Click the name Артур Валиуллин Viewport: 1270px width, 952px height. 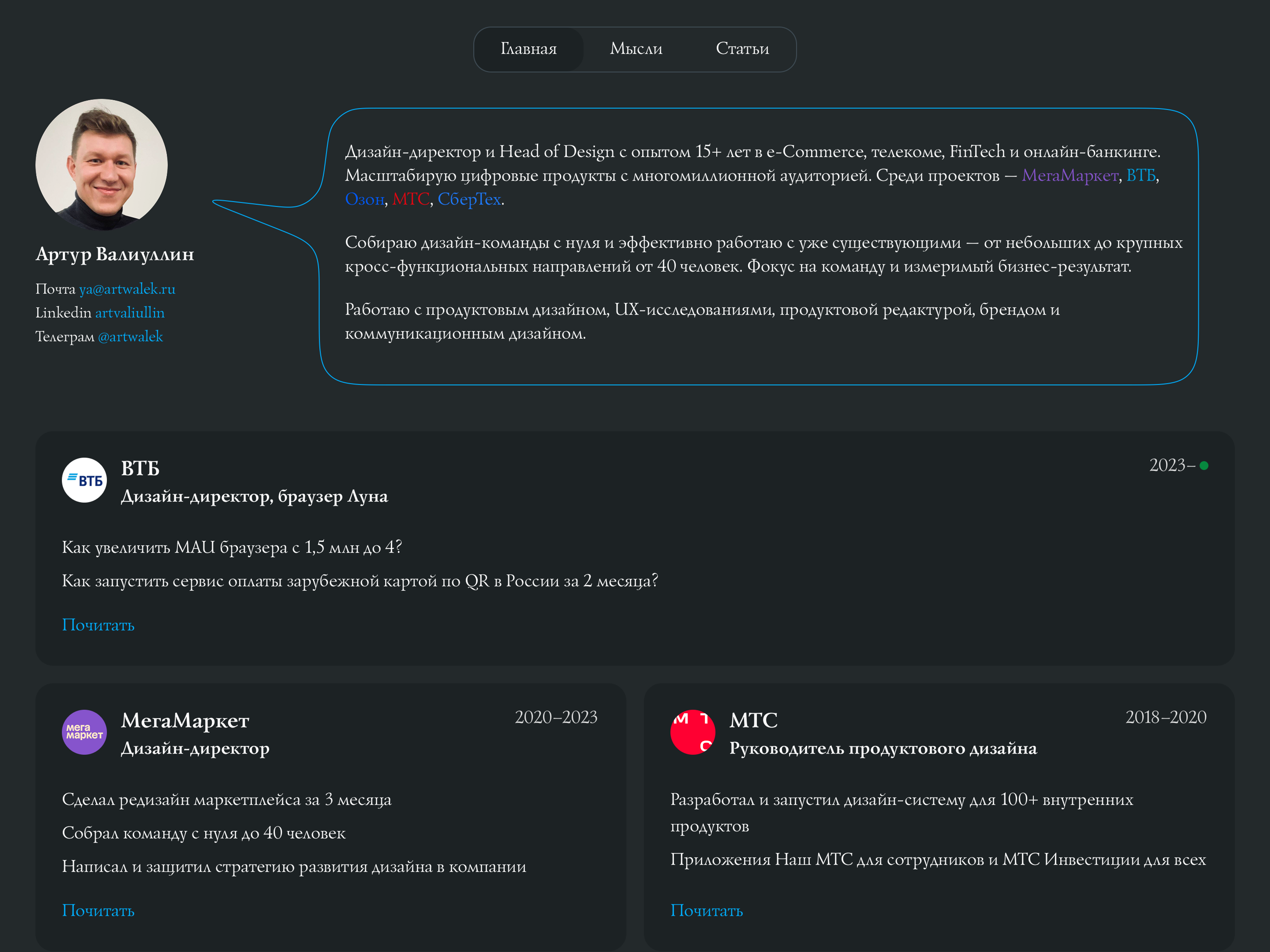115,254
